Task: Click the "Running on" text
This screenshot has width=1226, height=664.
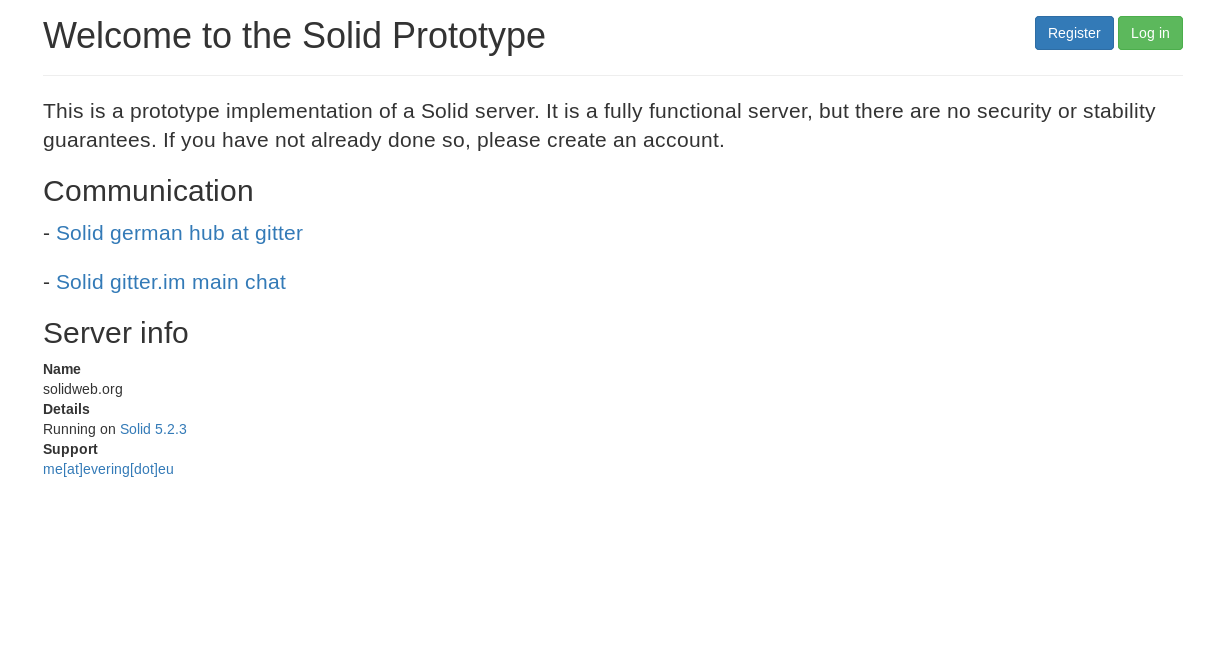Action: [x=79, y=429]
